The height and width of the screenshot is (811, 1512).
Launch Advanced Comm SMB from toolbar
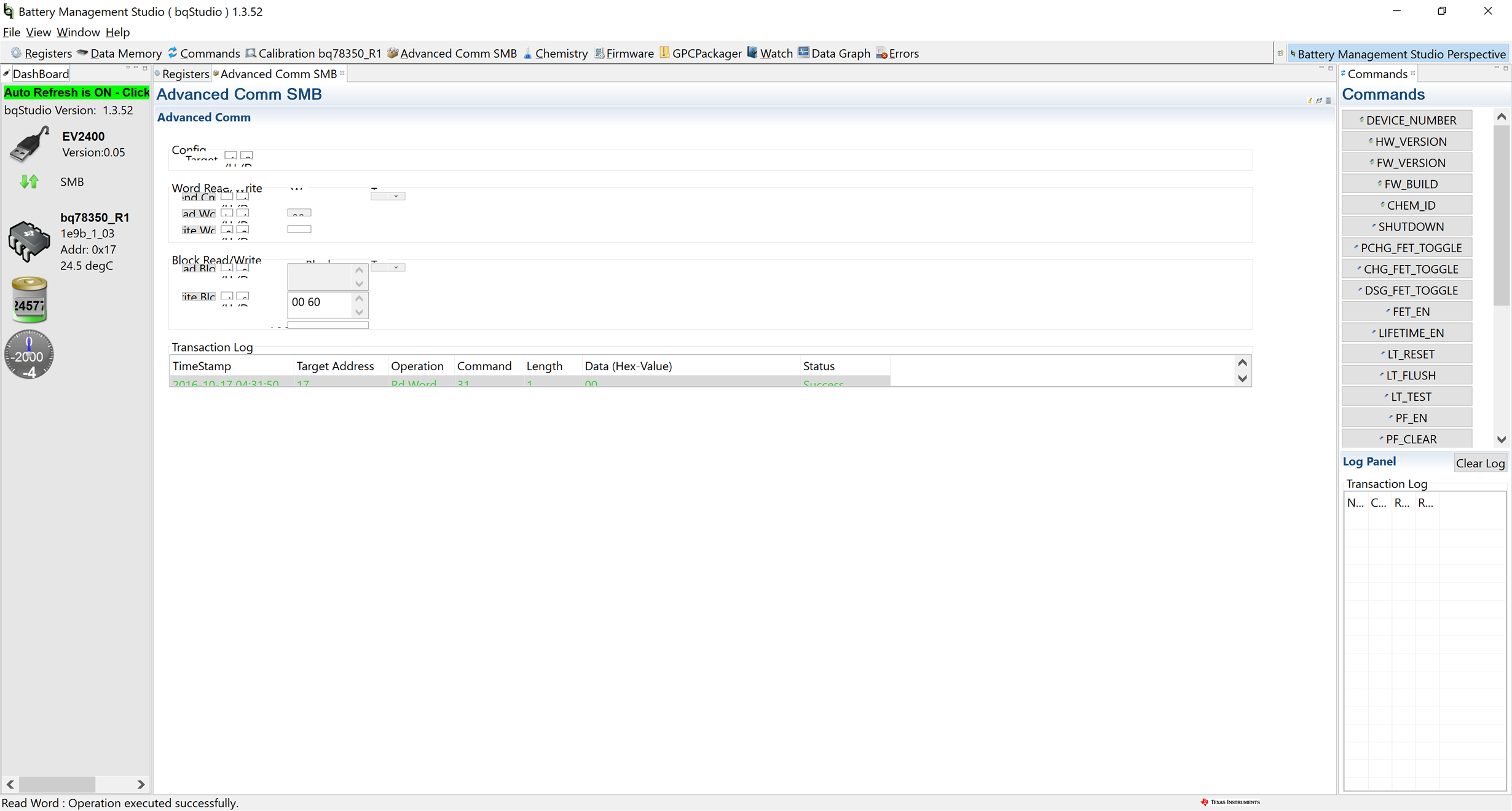tap(452, 53)
